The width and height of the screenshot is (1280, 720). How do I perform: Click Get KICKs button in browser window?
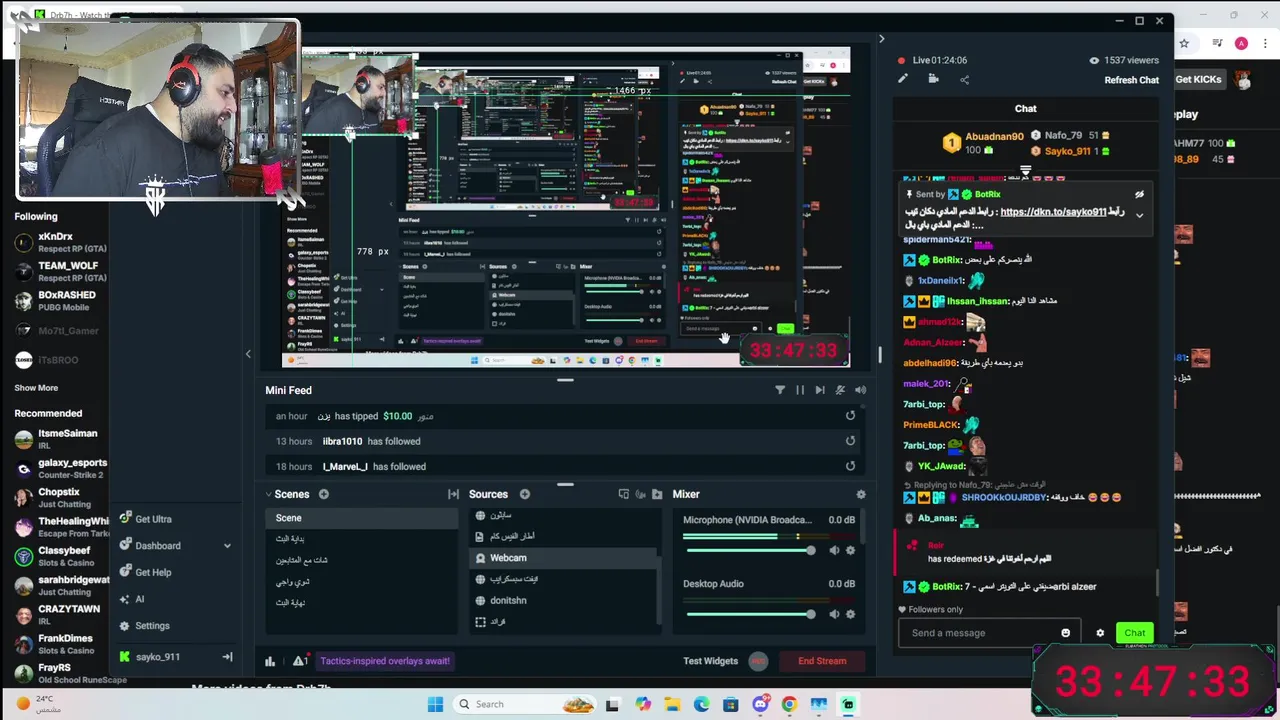pyautogui.click(x=1198, y=79)
